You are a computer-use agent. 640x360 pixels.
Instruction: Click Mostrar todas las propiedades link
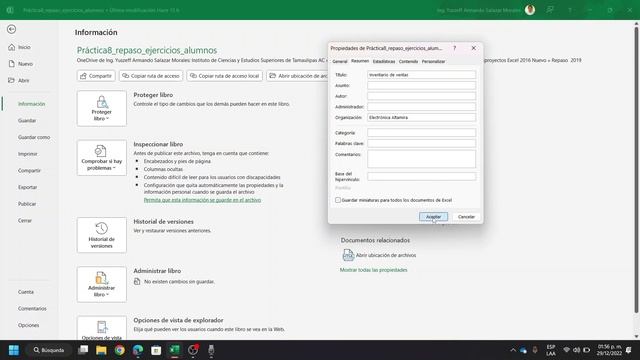(x=373, y=270)
